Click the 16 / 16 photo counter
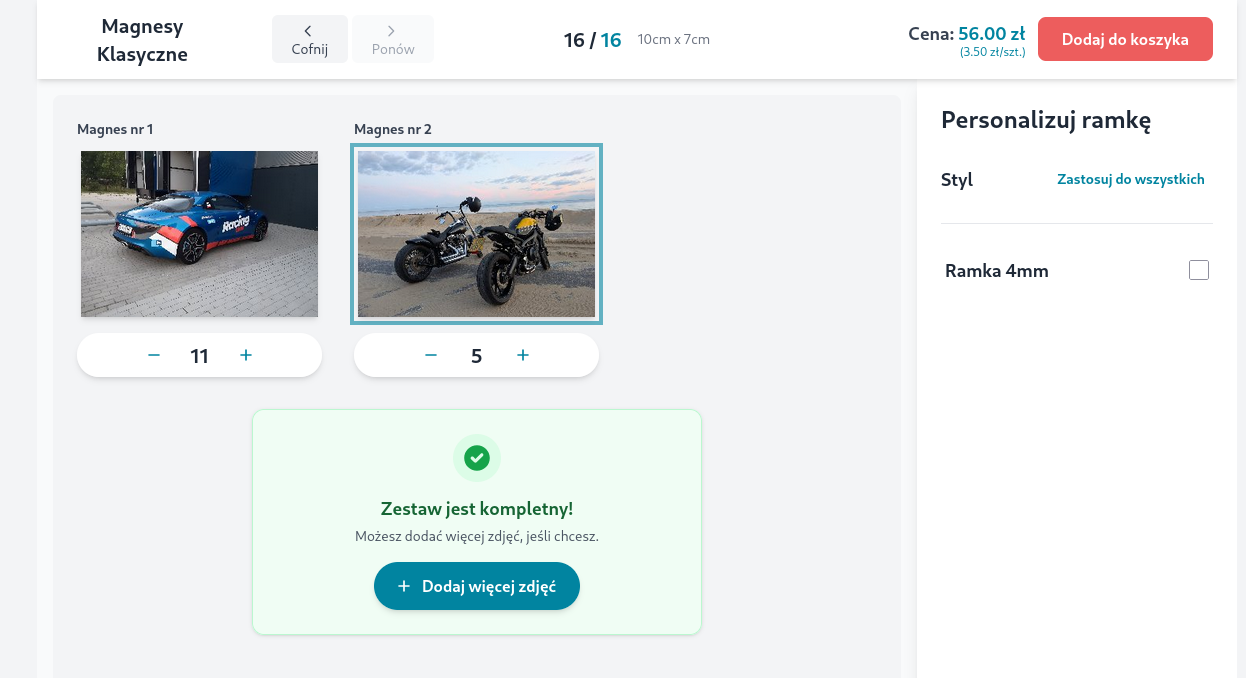This screenshot has height=678, width=1246. [592, 40]
